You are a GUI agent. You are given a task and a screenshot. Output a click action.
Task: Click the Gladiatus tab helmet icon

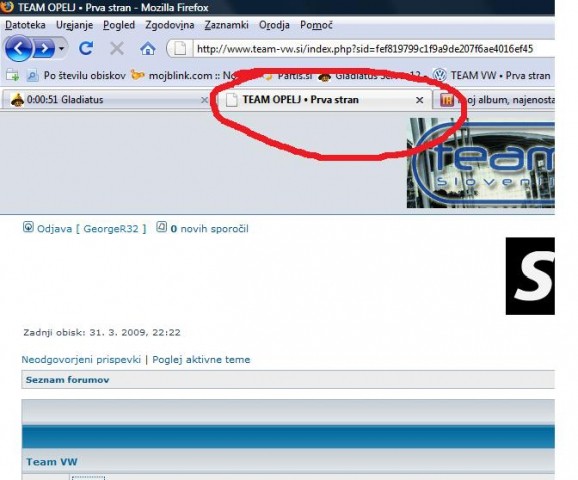coord(17,100)
